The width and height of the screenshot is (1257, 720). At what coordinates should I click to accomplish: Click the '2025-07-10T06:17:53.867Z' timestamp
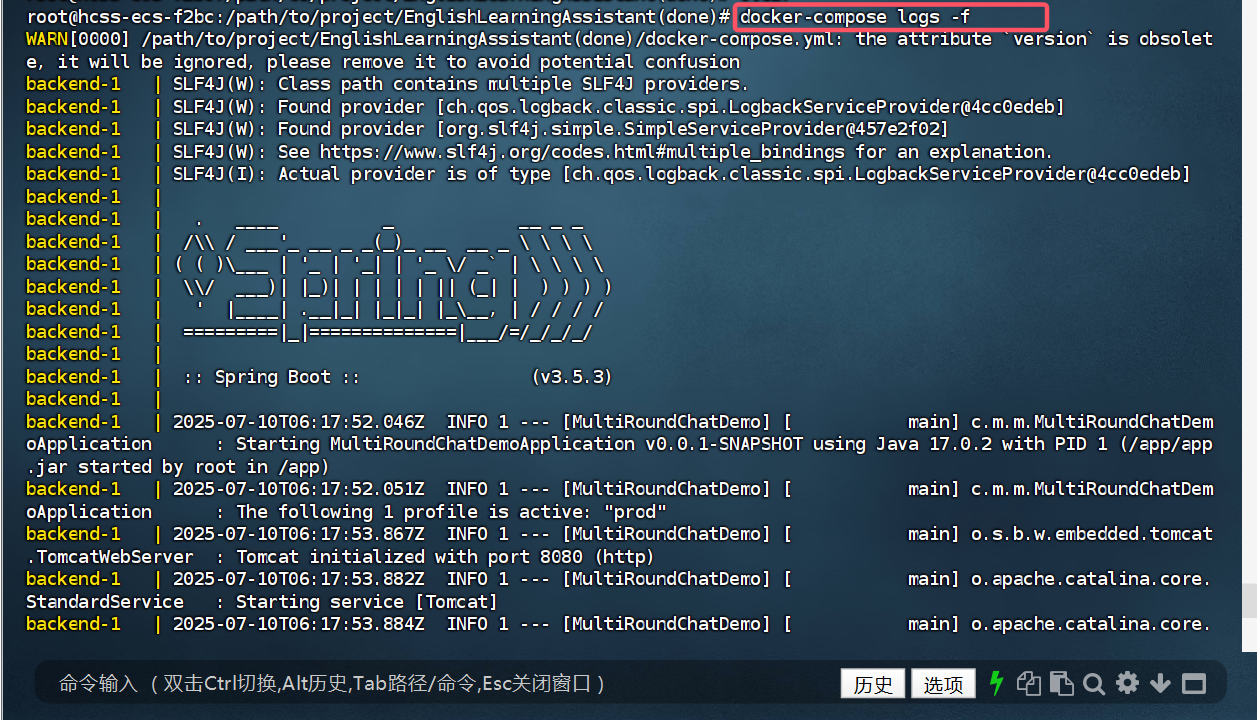pyautogui.click(x=299, y=534)
